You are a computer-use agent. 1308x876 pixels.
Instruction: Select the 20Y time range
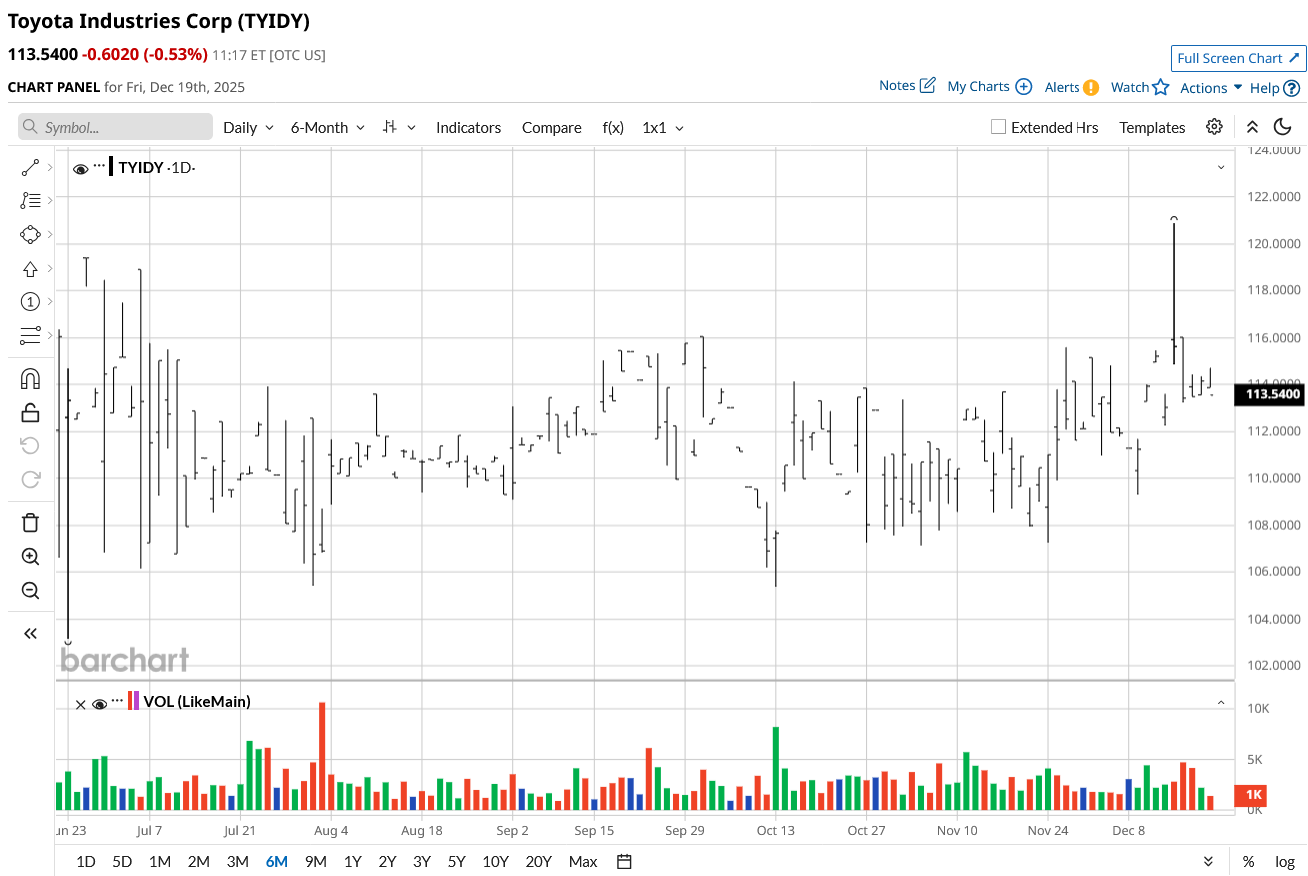(x=538, y=862)
